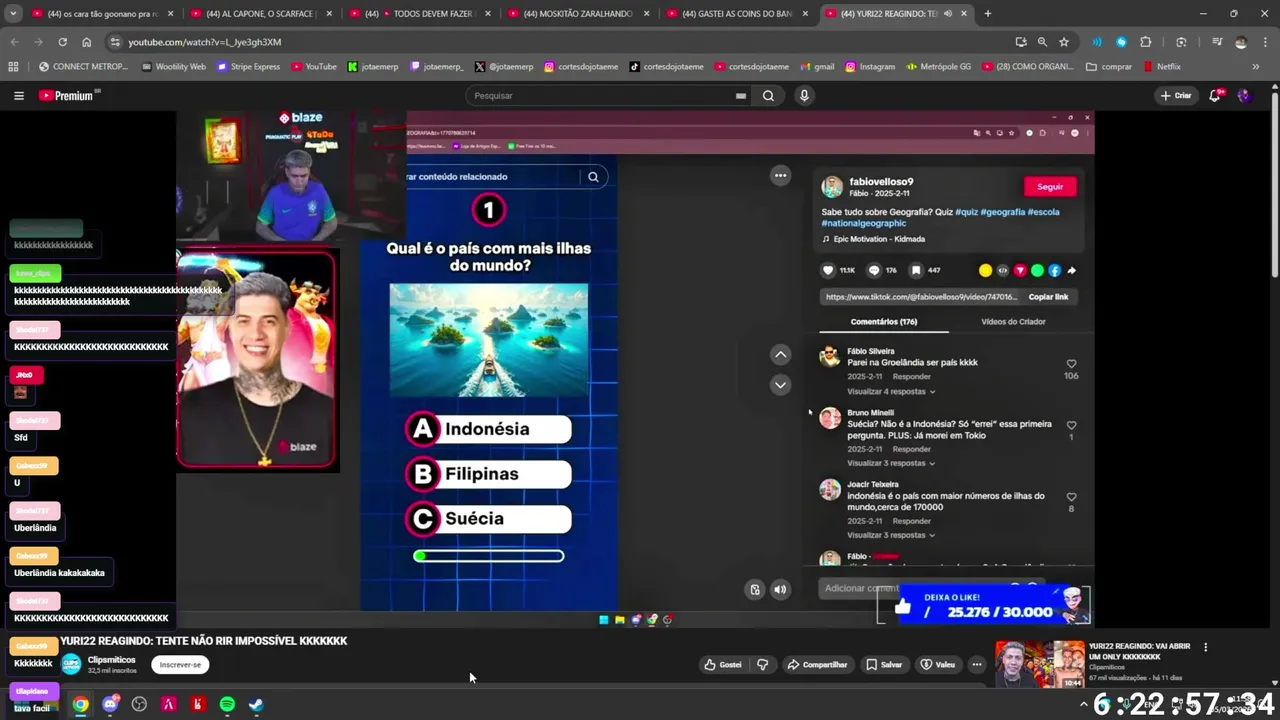The width and height of the screenshot is (1280, 720).
Task: Like Bruno Minelli's comment heart
Action: click(x=1071, y=425)
